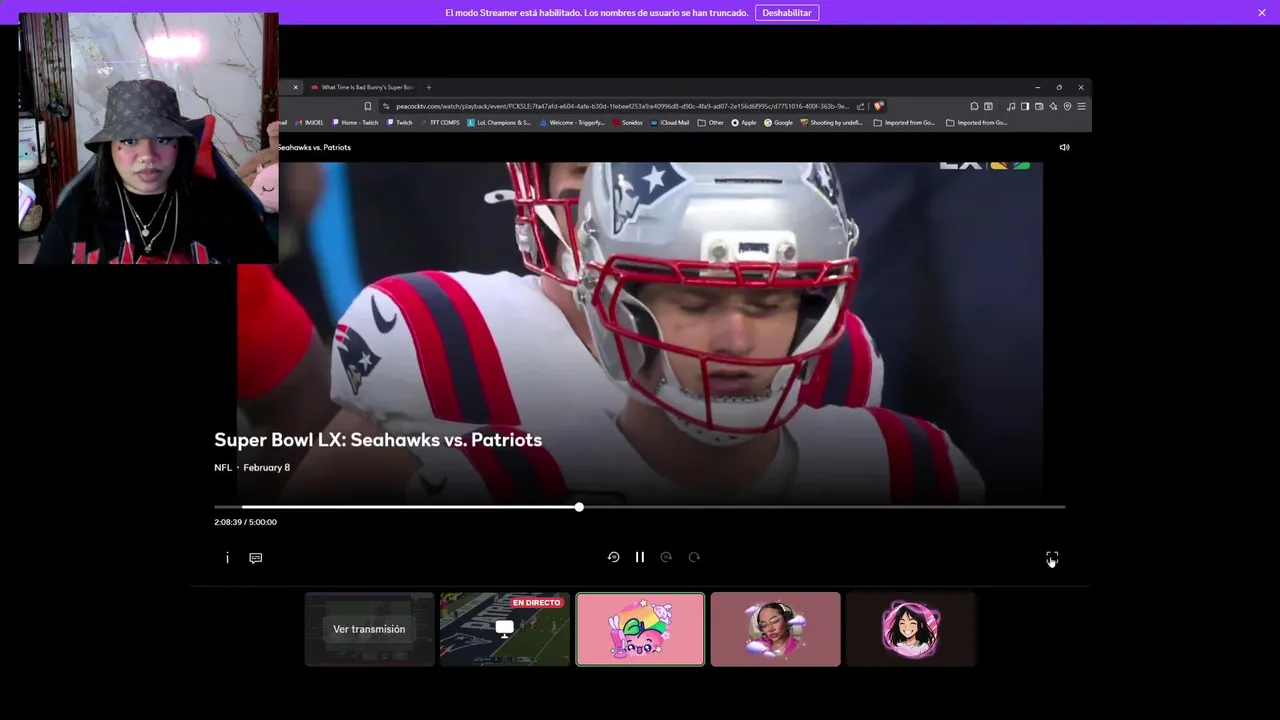This screenshot has height=720, width=1280.
Task: Click the peacocktv.com address bar
Action: tap(622, 106)
